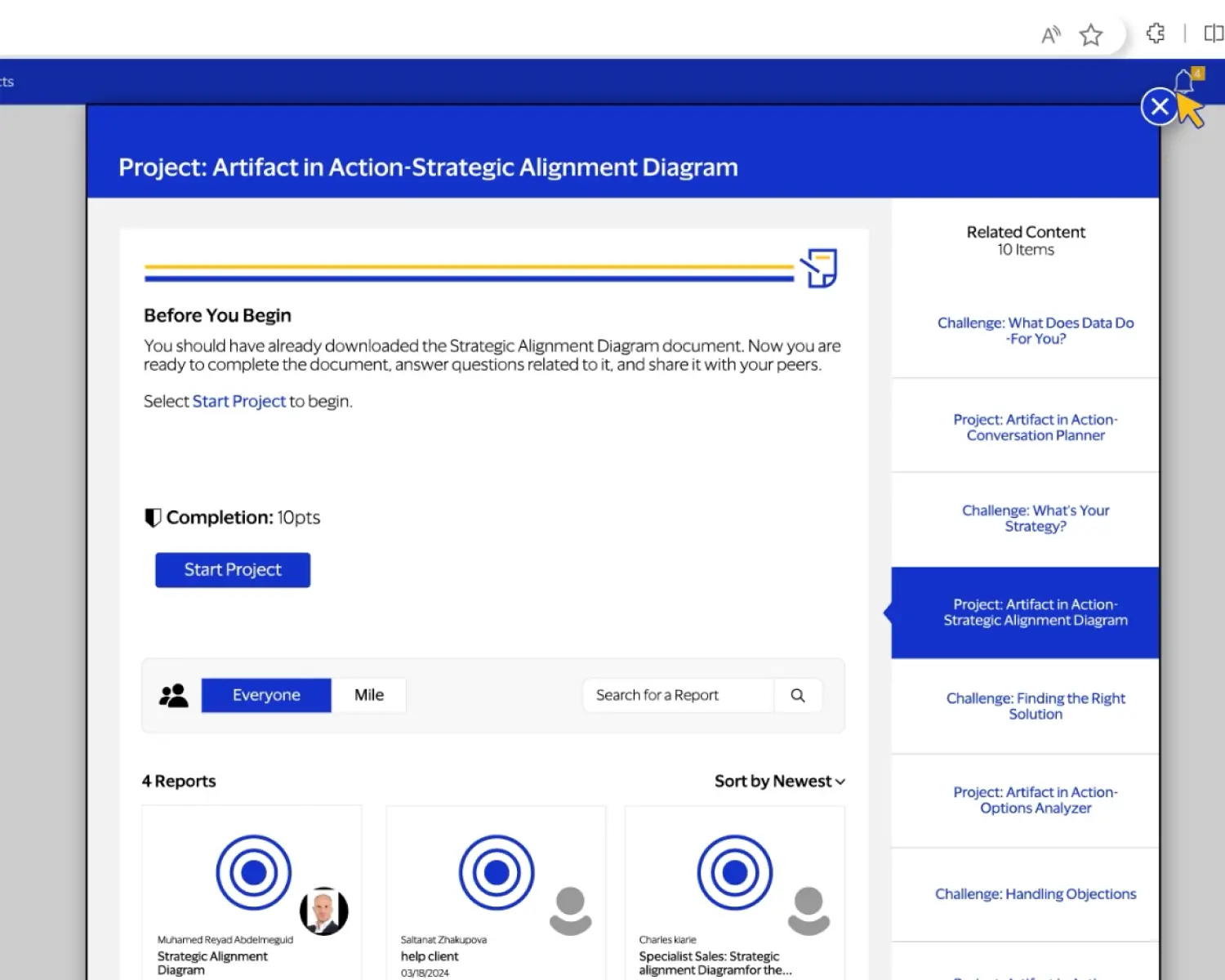Image resolution: width=1225 pixels, height=980 pixels.
Task: Click the Start Project button
Action: pyautogui.click(x=233, y=570)
